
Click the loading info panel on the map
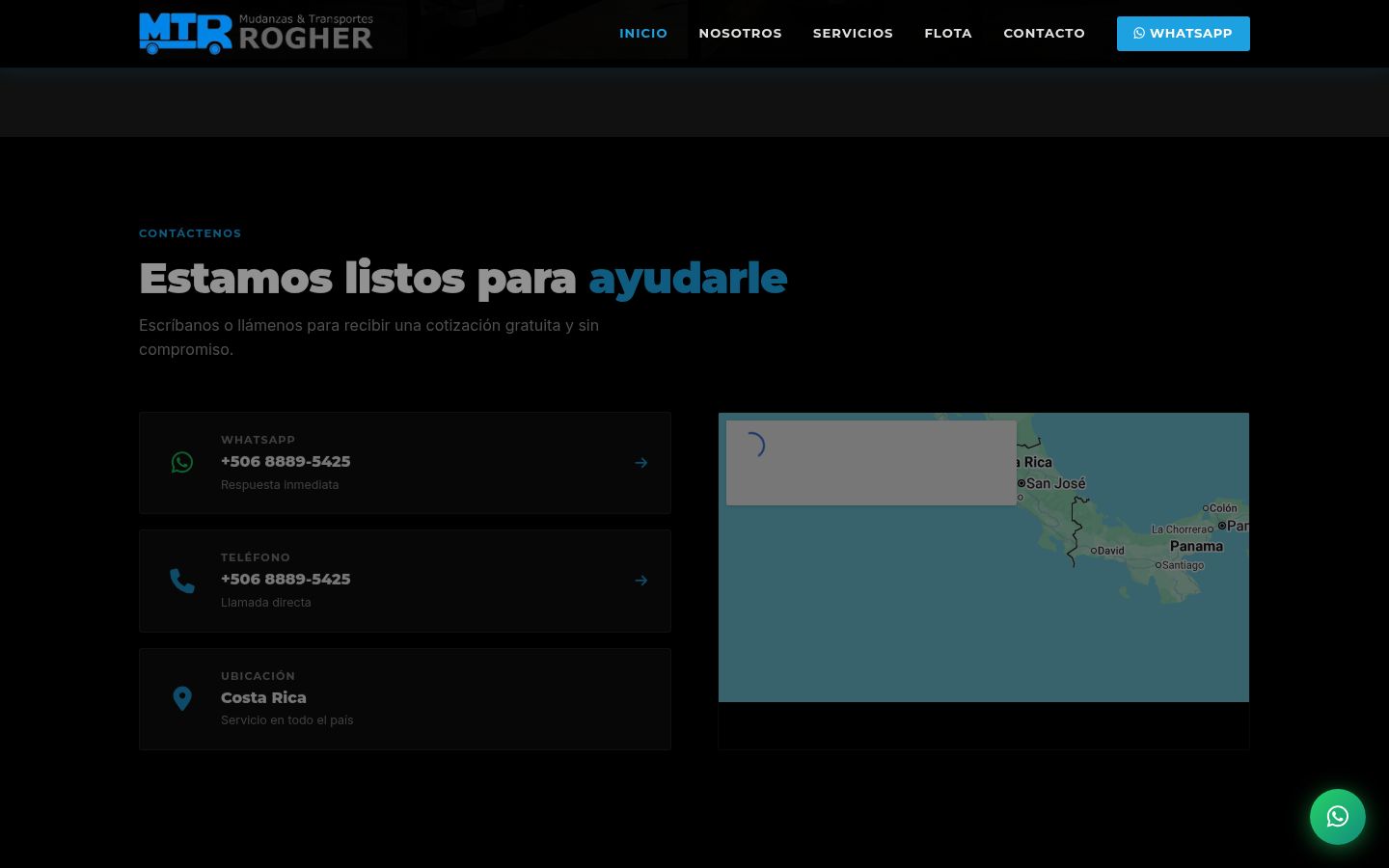[x=871, y=462]
